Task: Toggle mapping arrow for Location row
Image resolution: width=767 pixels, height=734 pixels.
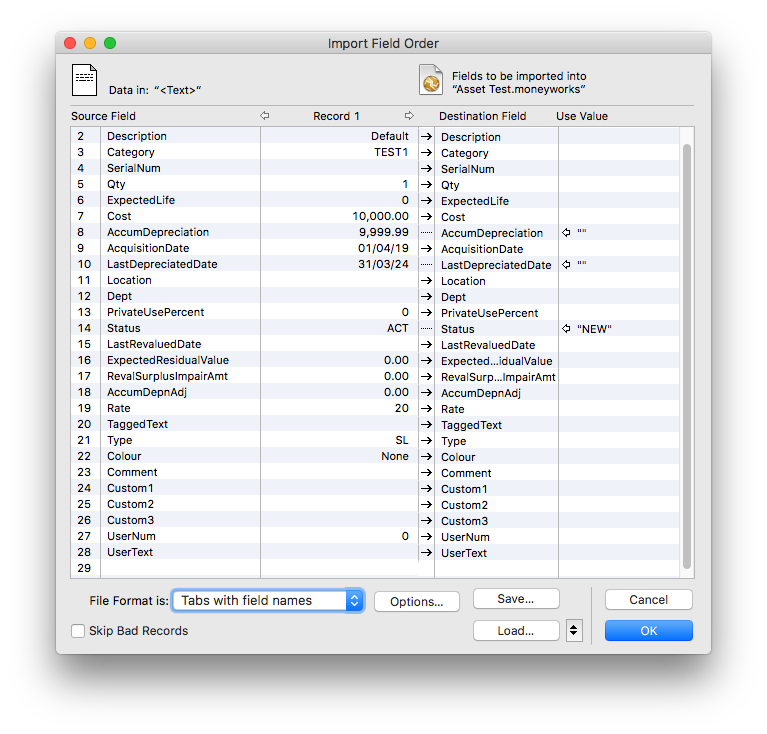Action: point(427,281)
